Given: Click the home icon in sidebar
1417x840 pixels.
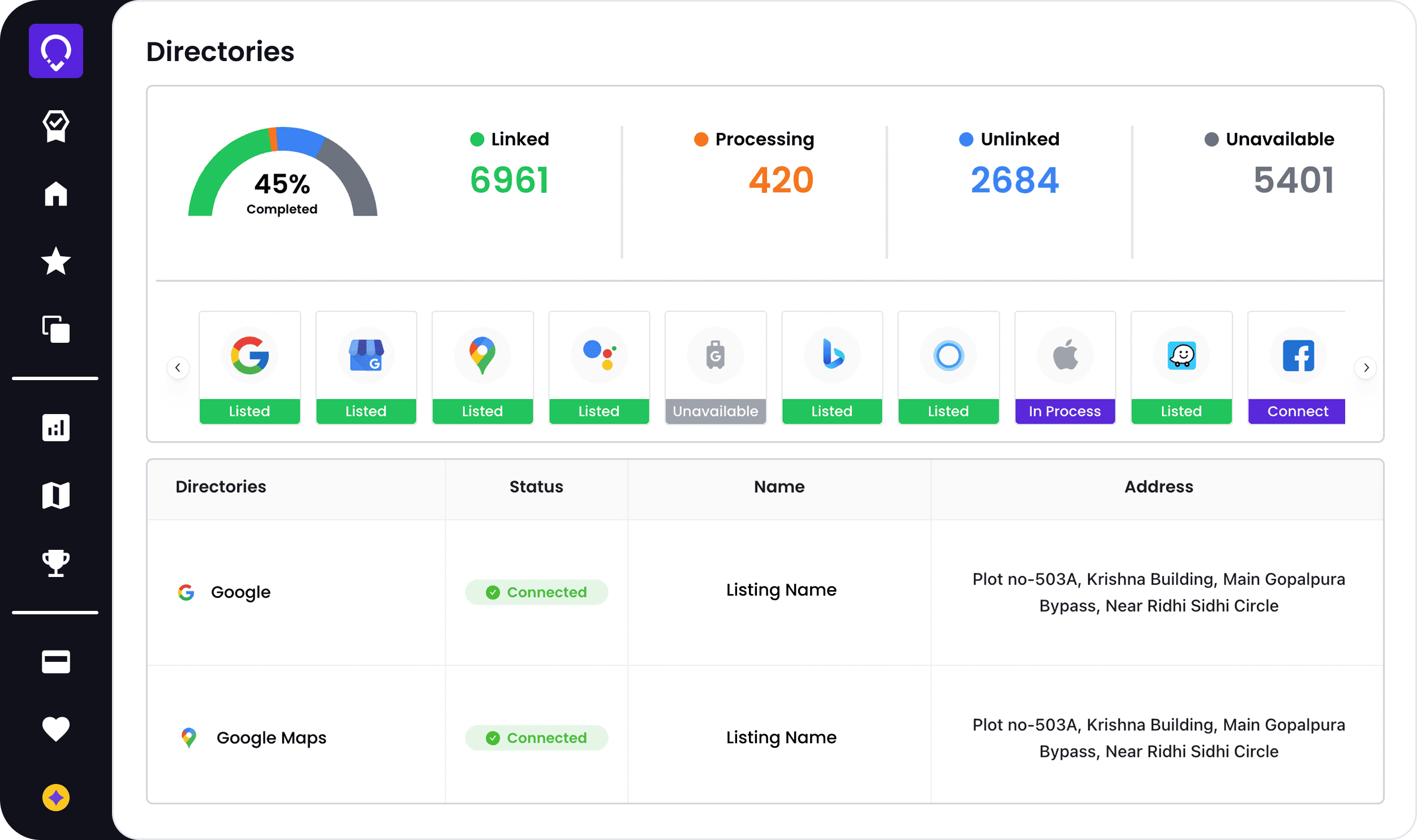Looking at the screenshot, I should pyautogui.click(x=55, y=193).
